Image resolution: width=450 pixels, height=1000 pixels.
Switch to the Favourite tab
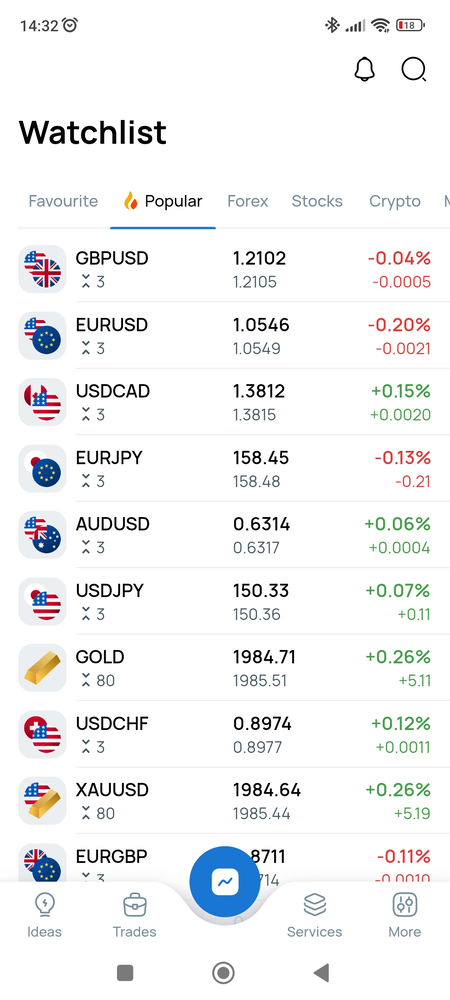(63, 202)
